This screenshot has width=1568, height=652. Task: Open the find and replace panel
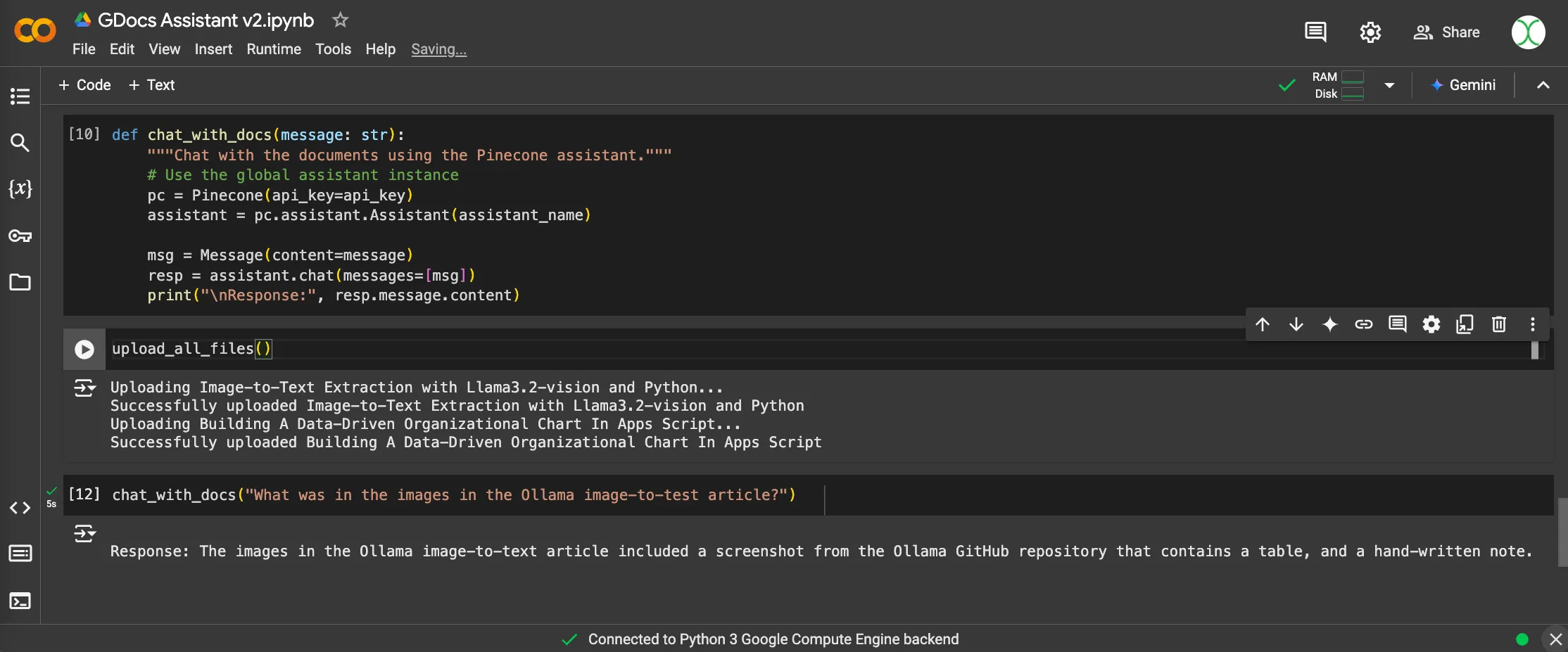tap(20, 143)
